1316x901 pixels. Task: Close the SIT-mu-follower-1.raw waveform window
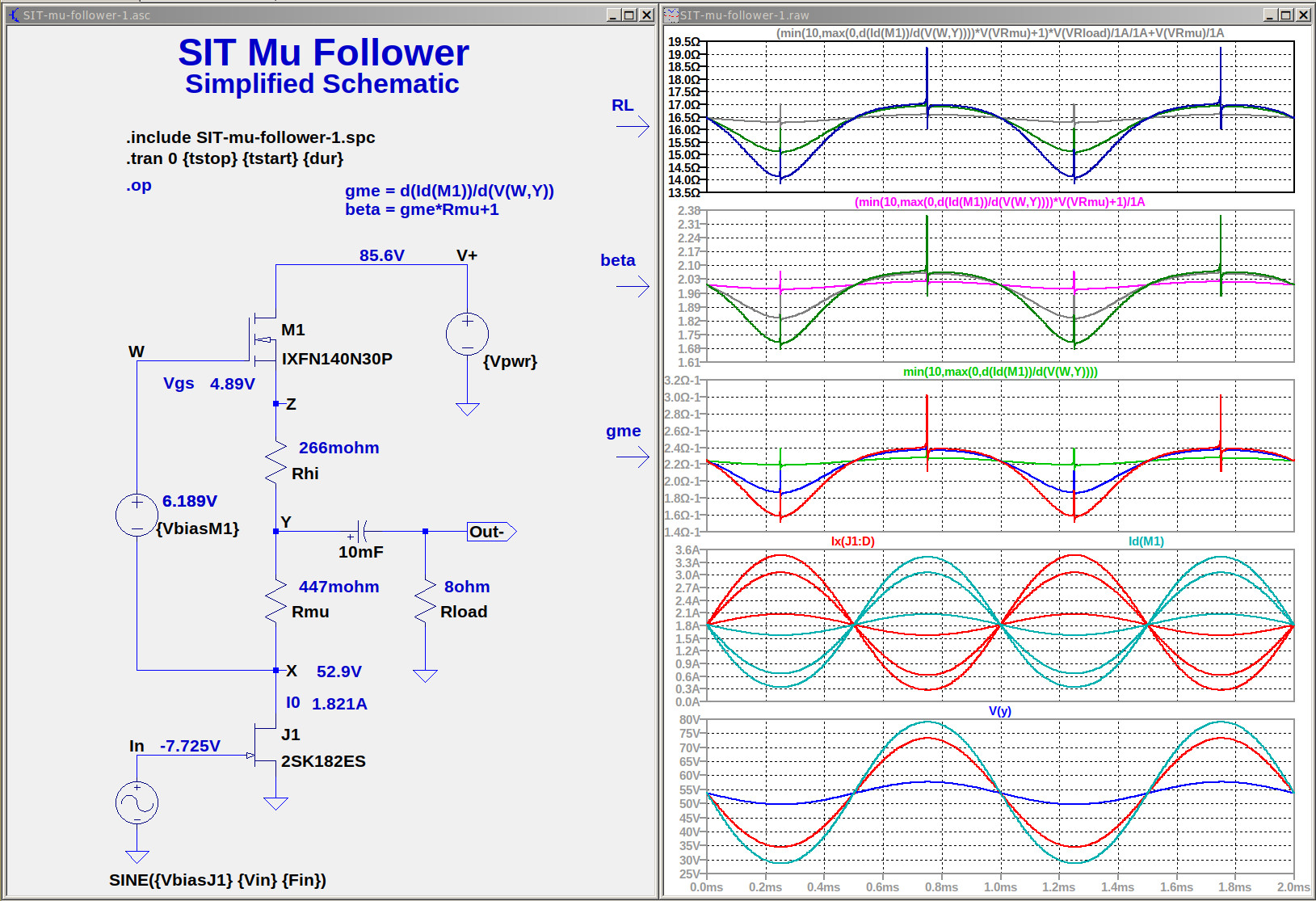click(x=1303, y=15)
